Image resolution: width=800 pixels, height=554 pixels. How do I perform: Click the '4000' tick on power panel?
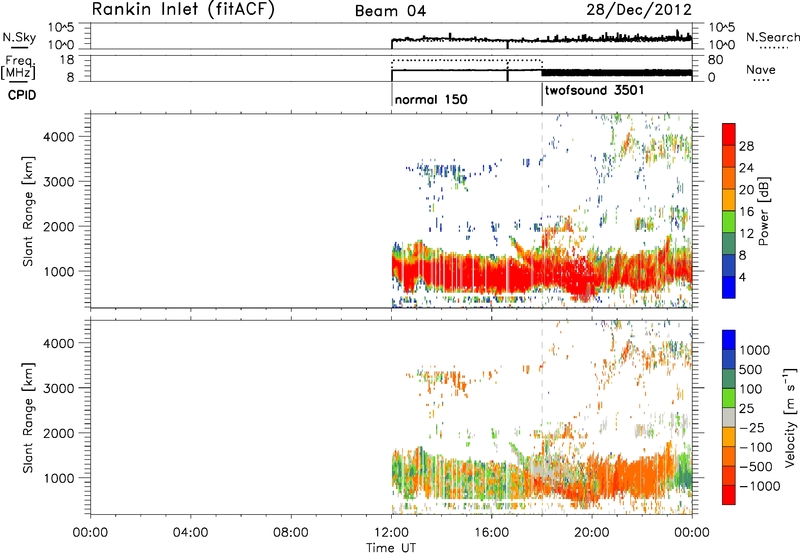pos(59,137)
